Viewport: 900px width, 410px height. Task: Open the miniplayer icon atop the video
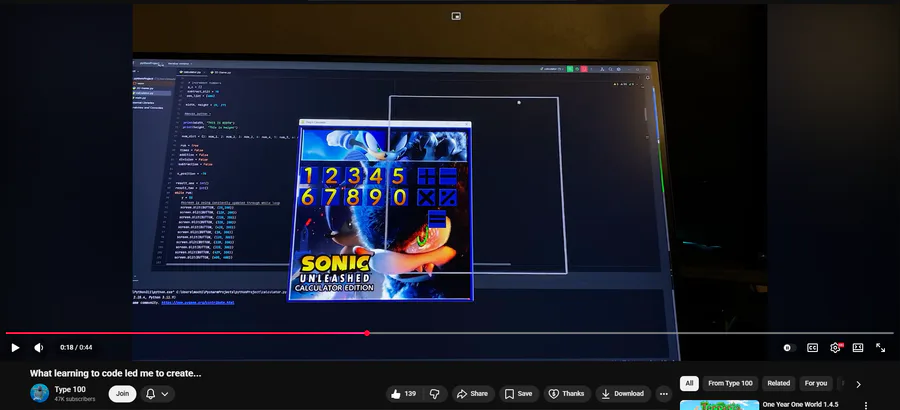456,16
